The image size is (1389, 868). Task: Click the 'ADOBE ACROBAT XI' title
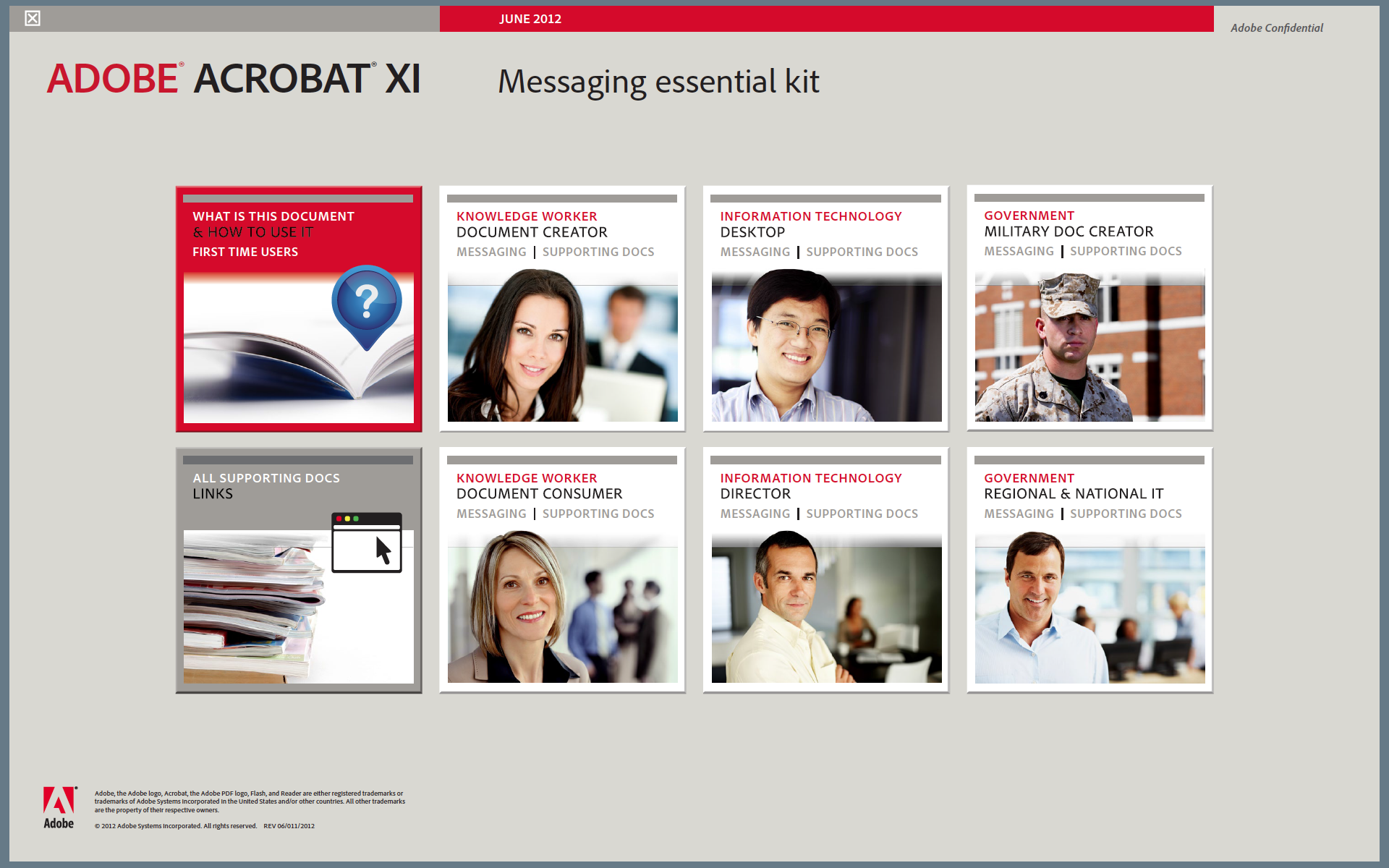[x=234, y=78]
